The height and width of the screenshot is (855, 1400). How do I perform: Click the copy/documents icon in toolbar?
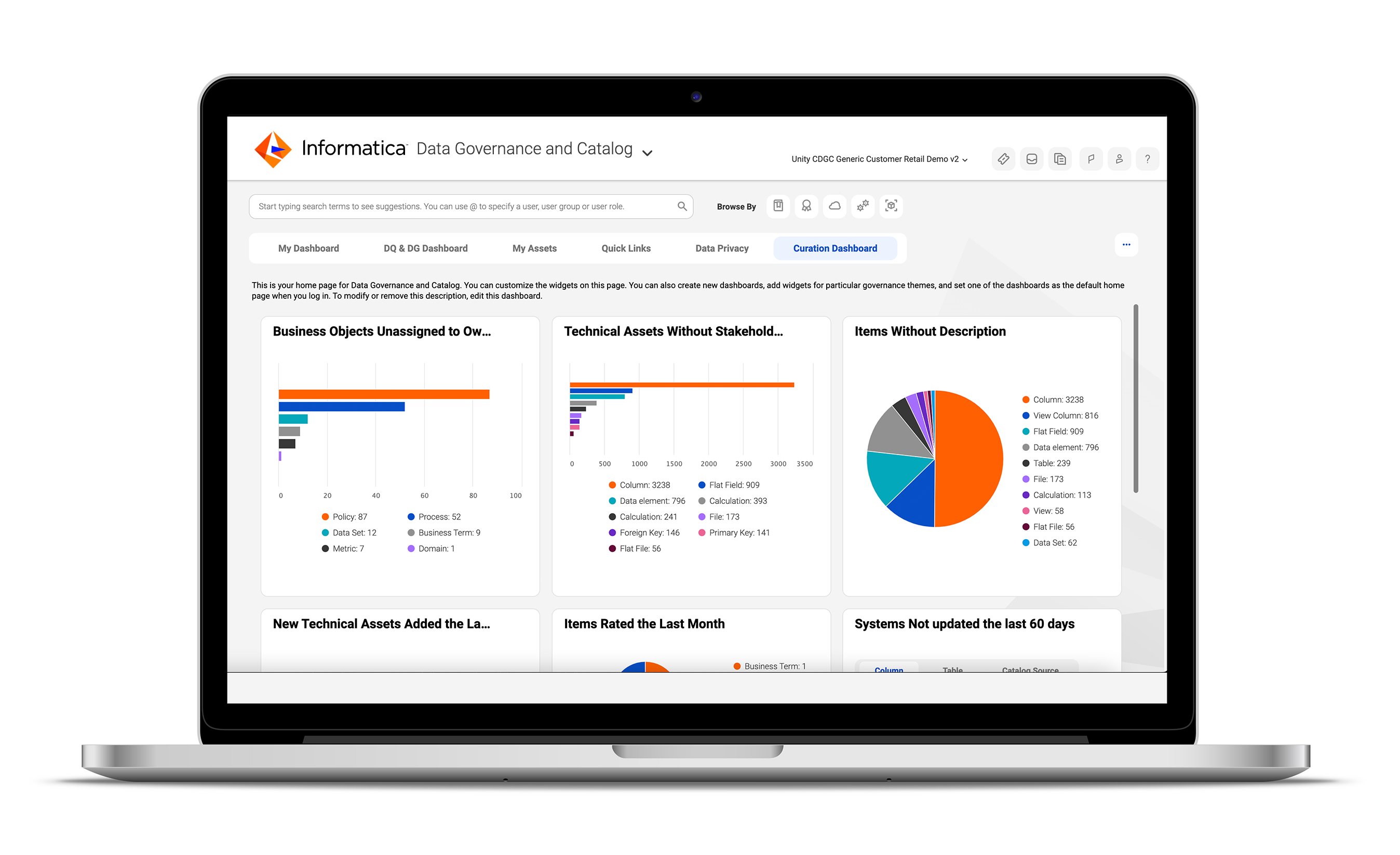pos(1060,157)
